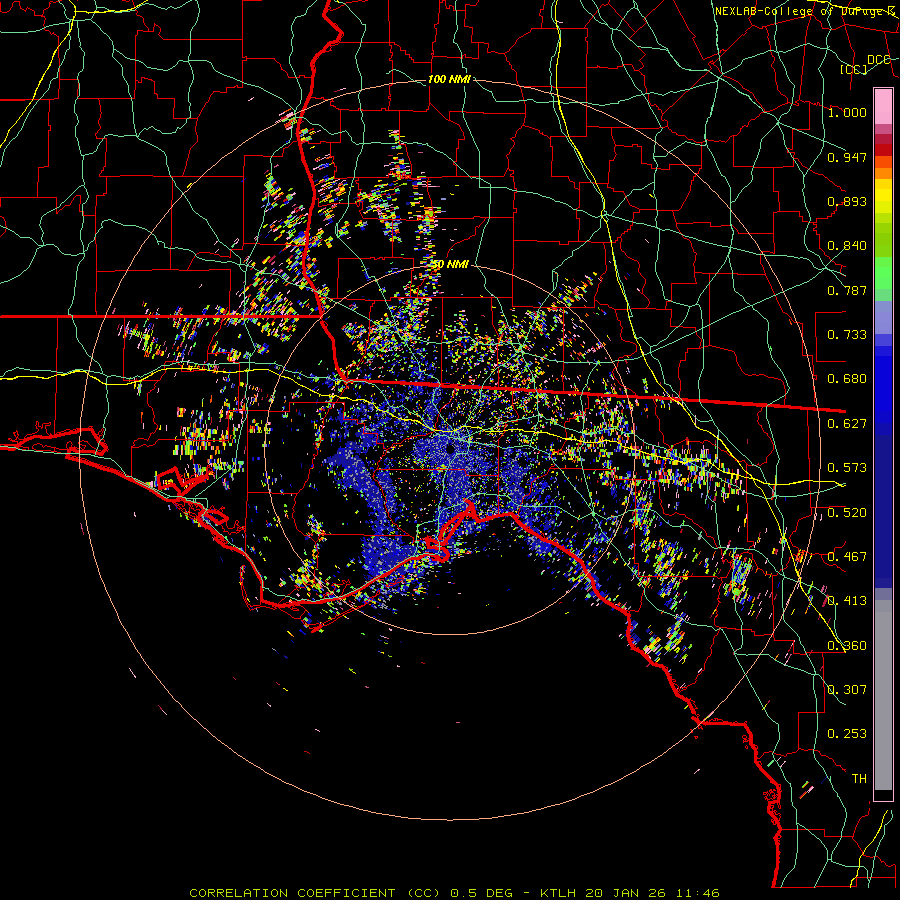Select the 0.307 scale value

coord(847,689)
